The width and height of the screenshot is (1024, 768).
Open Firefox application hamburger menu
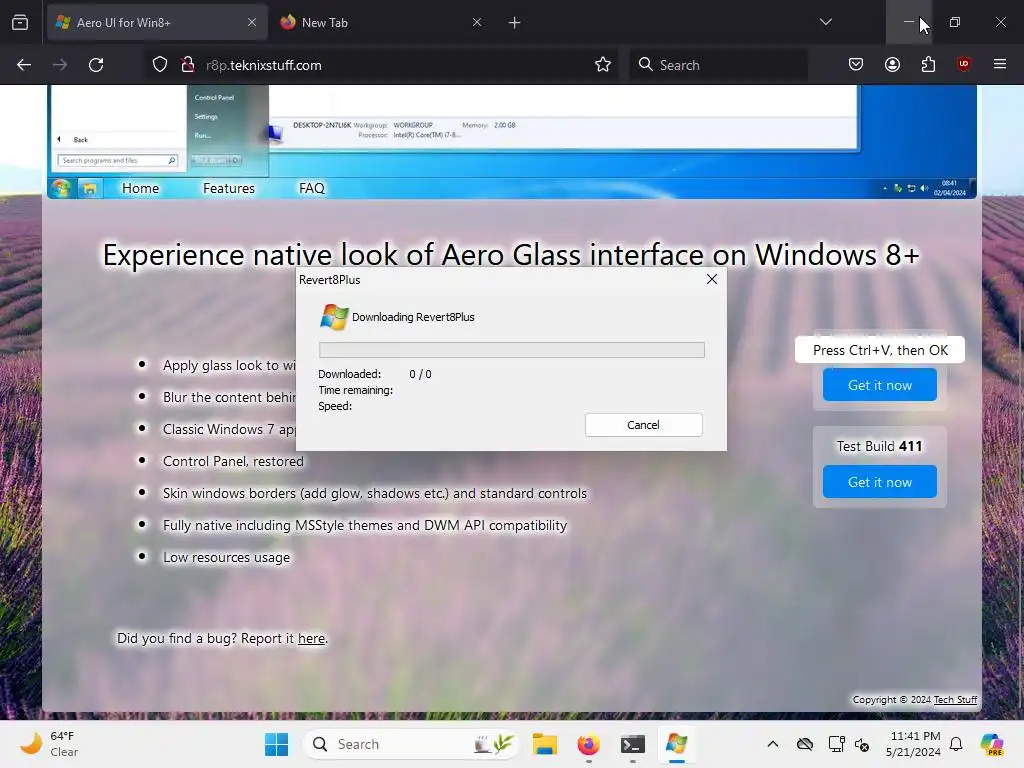pyautogui.click(x=1000, y=64)
